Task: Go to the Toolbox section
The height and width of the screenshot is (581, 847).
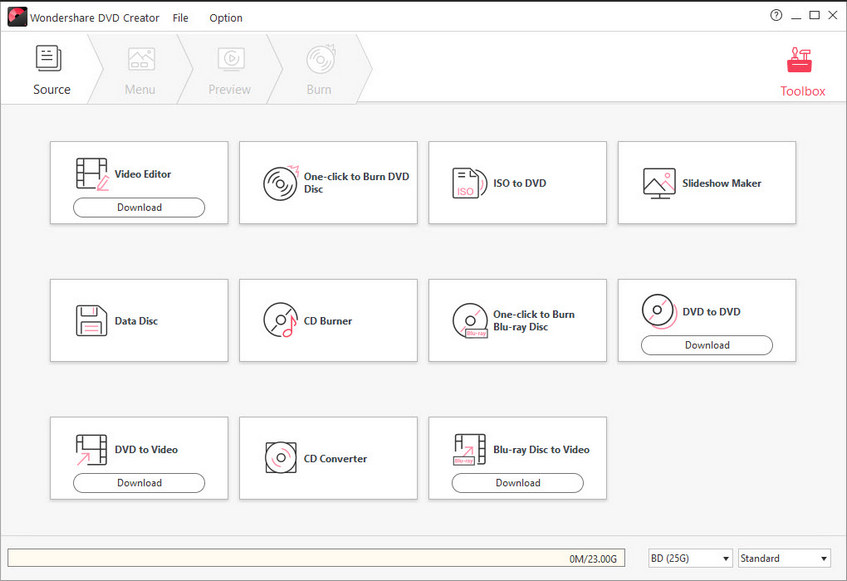Action: click(802, 68)
